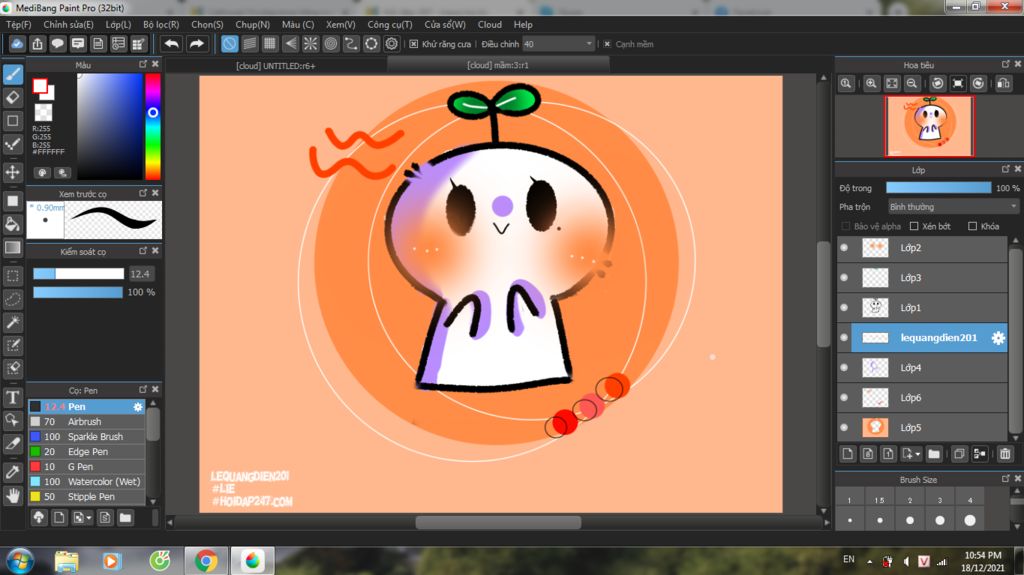Open Chrome from the taskbar

point(206,561)
